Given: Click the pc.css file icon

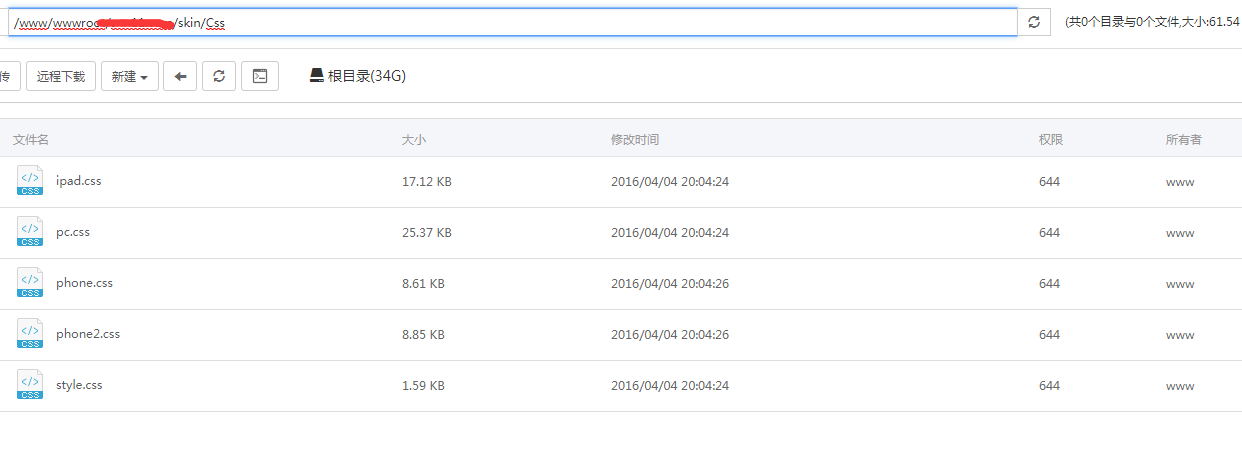Looking at the screenshot, I should tap(30, 232).
